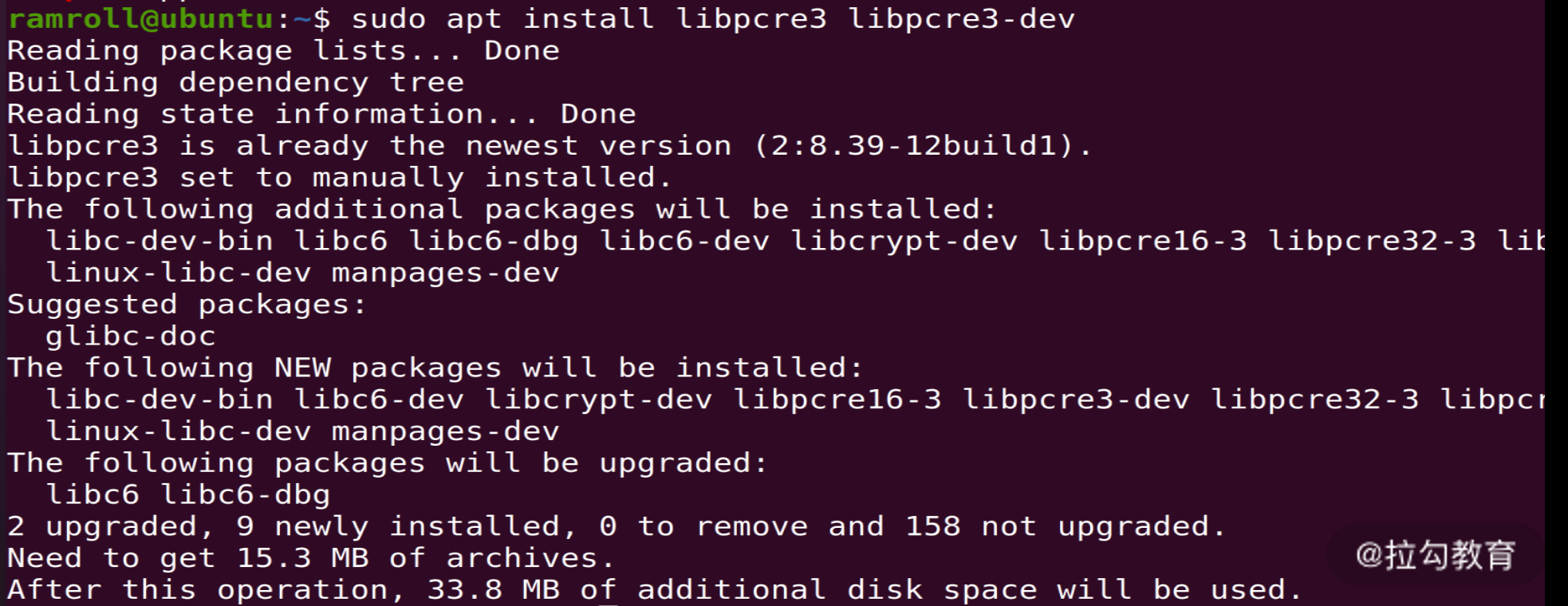This screenshot has width=1568, height=606.
Task: Click the glibc-doc suggested package
Action: [131, 336]
